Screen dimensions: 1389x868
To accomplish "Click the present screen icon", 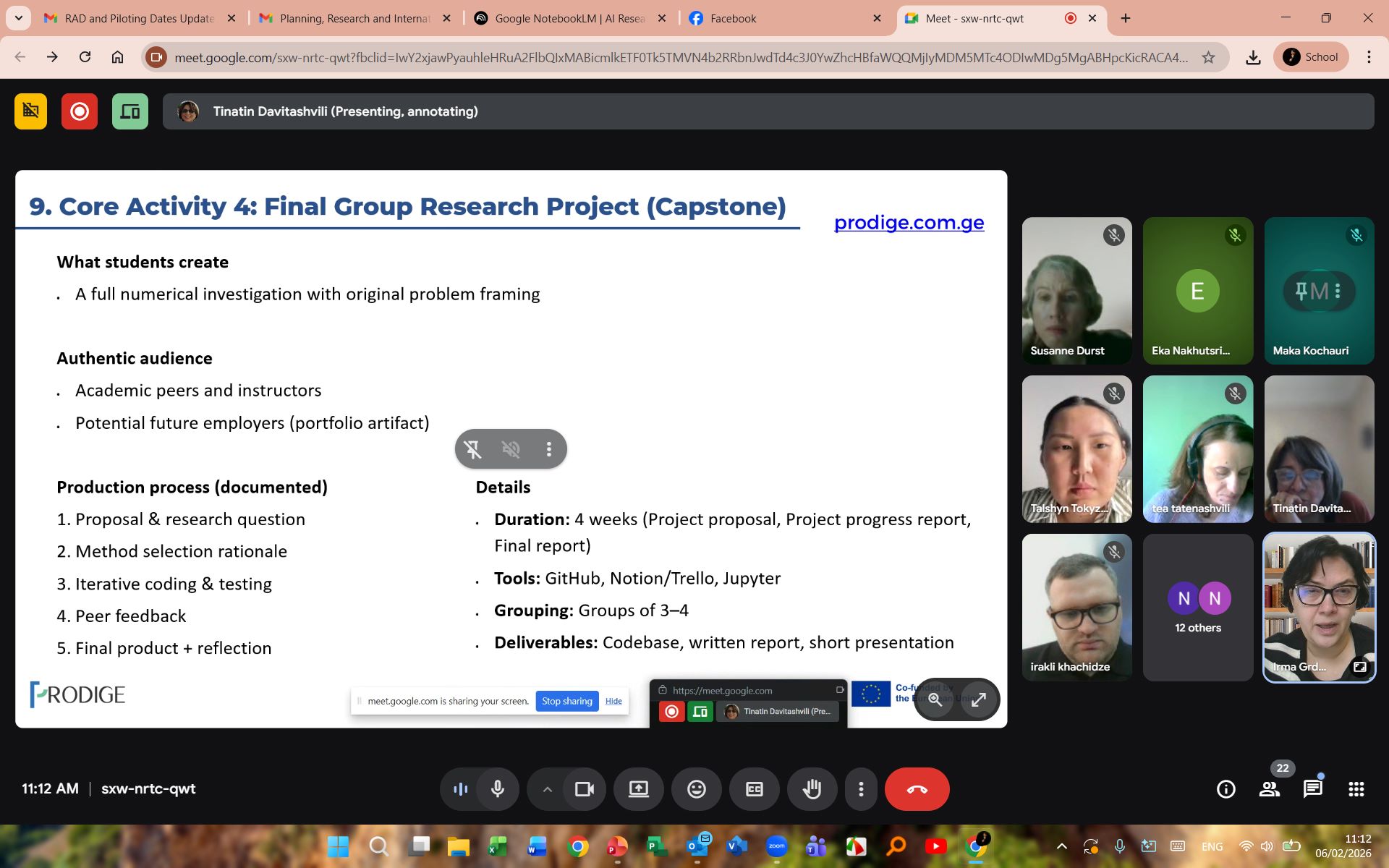I will pyautogui.click(x=638, y=789).
